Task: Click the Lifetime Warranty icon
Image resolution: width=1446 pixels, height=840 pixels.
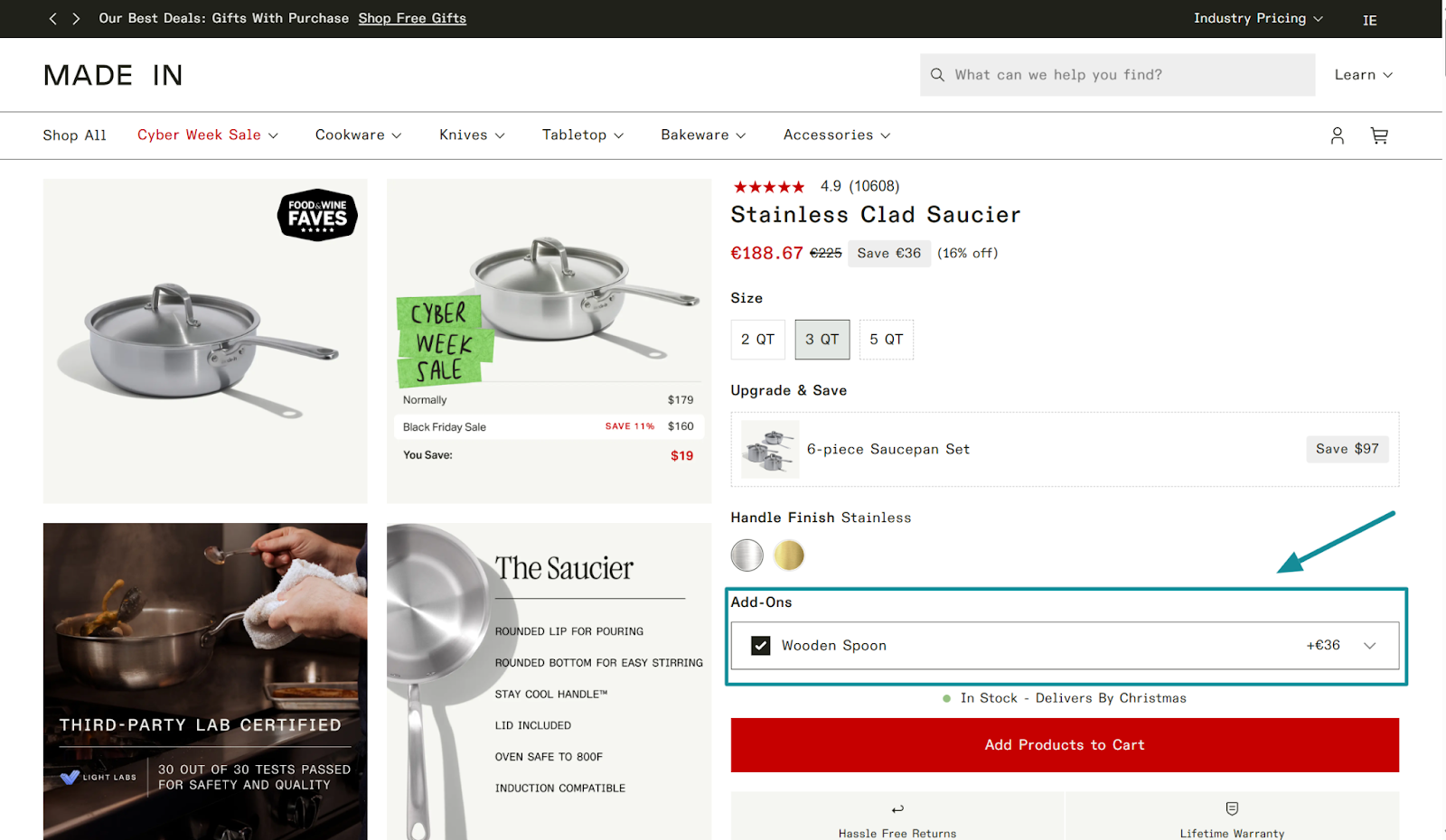Action: [x=1232, y=808]
